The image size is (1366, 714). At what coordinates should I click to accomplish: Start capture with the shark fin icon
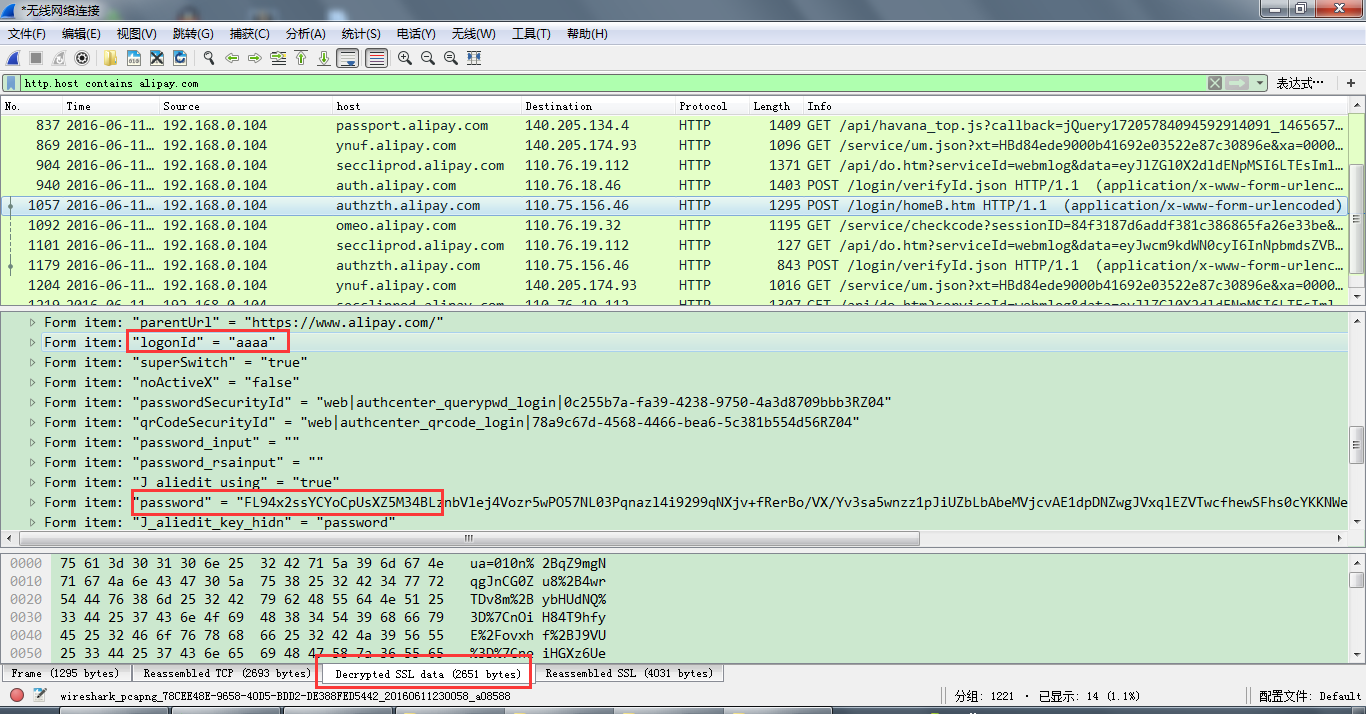click(x=13, y=58)
